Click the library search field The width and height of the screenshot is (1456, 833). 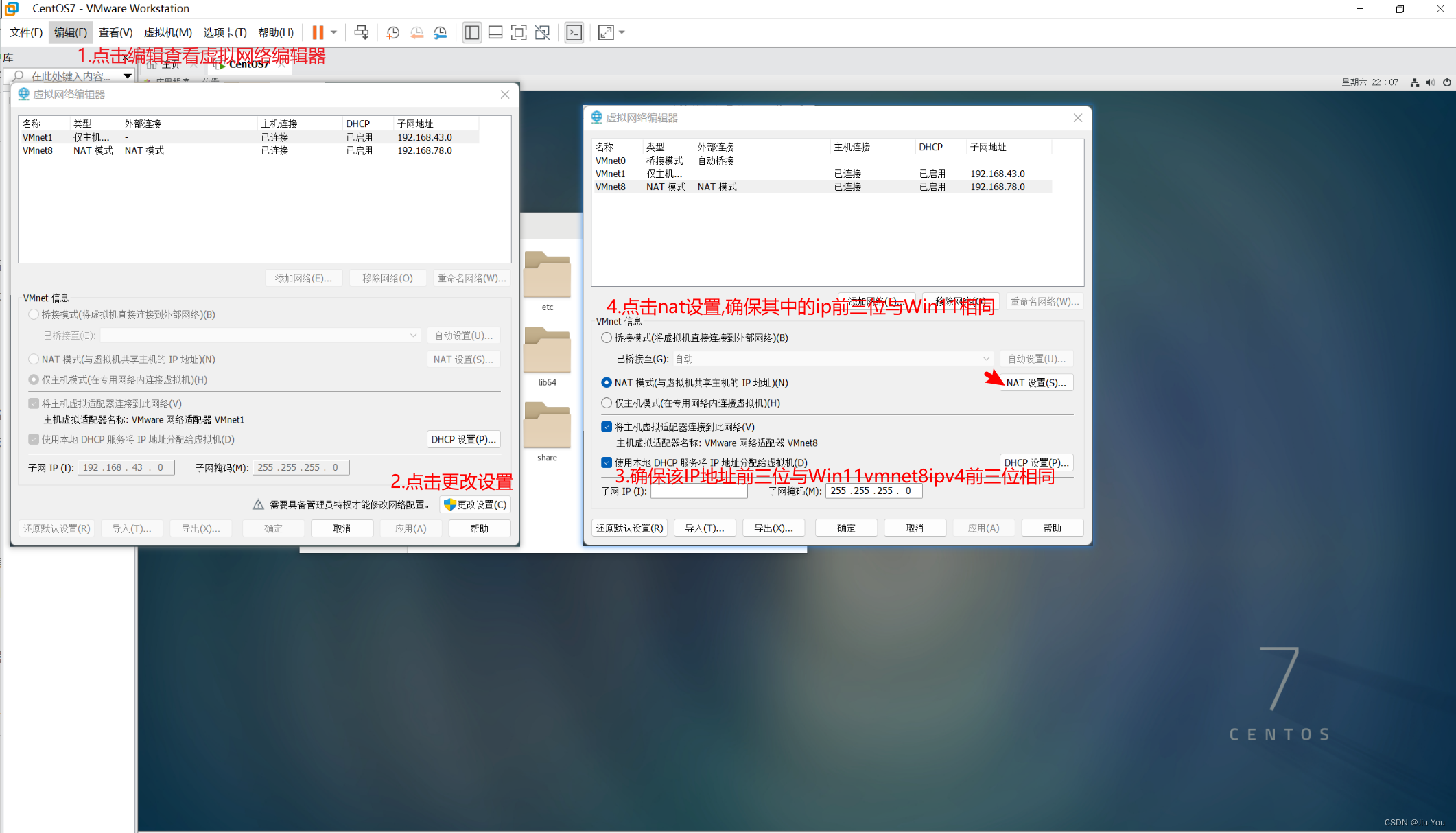pyautogui.click(x=69, y=76)
